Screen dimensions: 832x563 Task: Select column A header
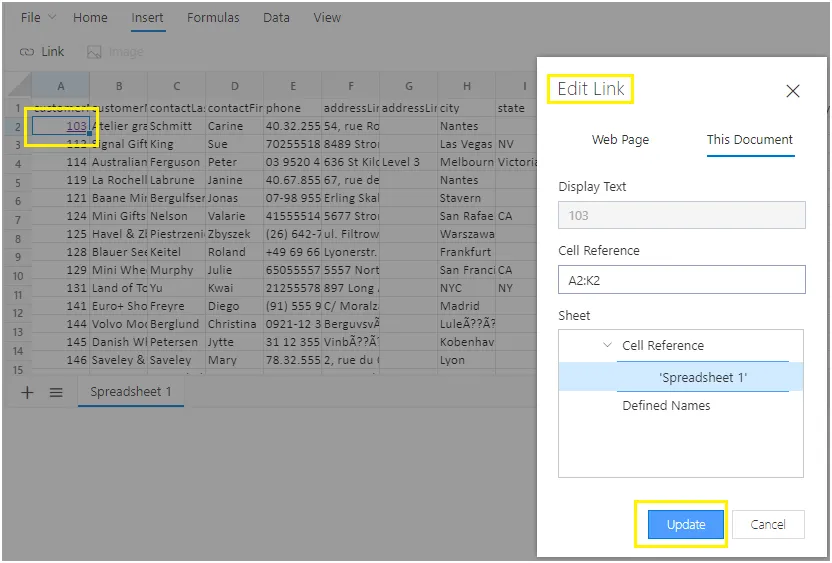[60, 86]
